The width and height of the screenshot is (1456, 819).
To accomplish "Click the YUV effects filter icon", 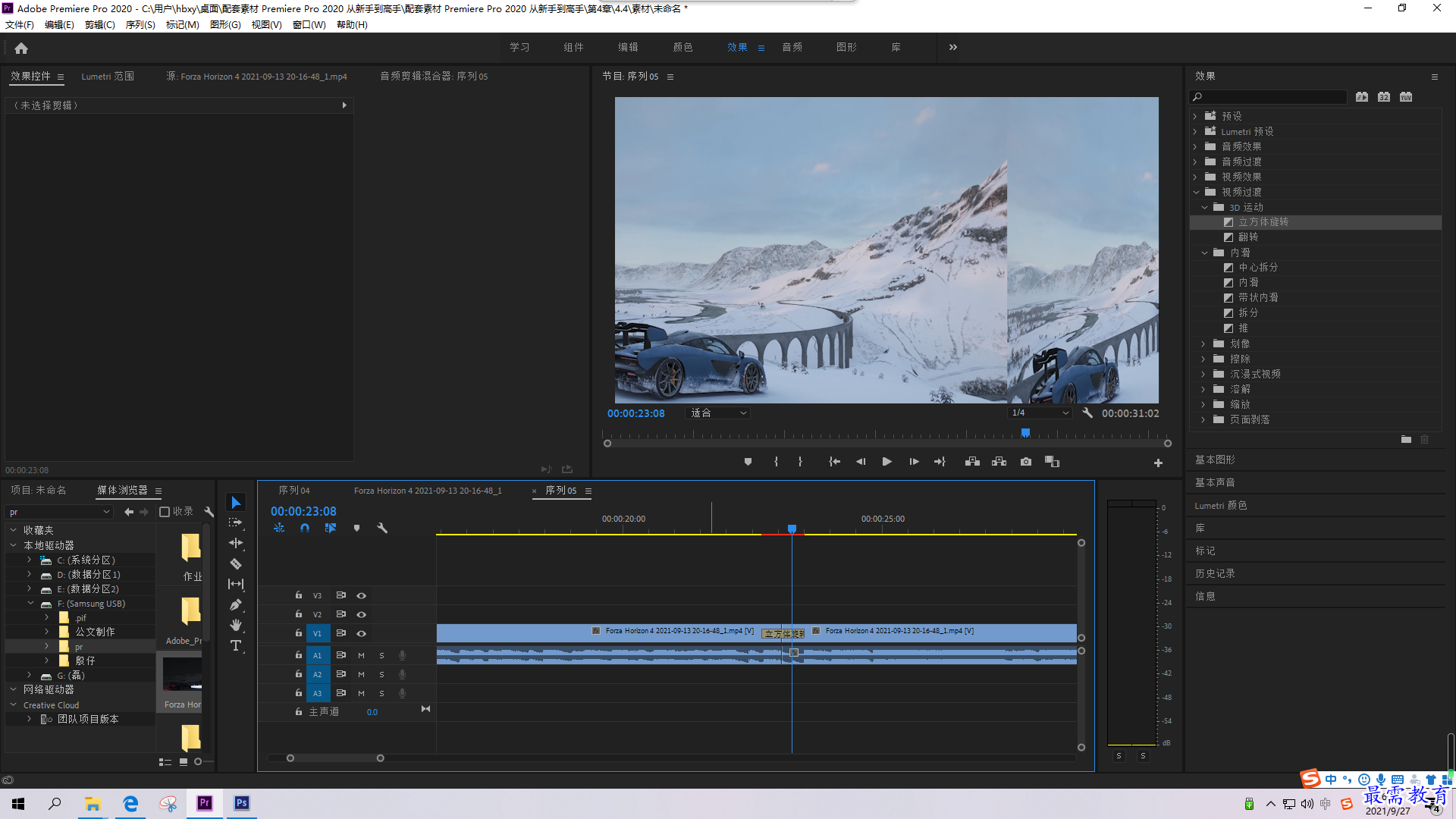I will coord(1406,97).
